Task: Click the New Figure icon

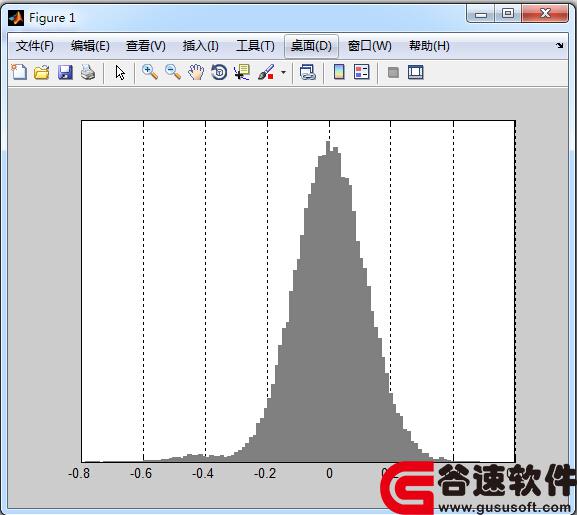Action: pyautogui.click(x=19, y=72)
